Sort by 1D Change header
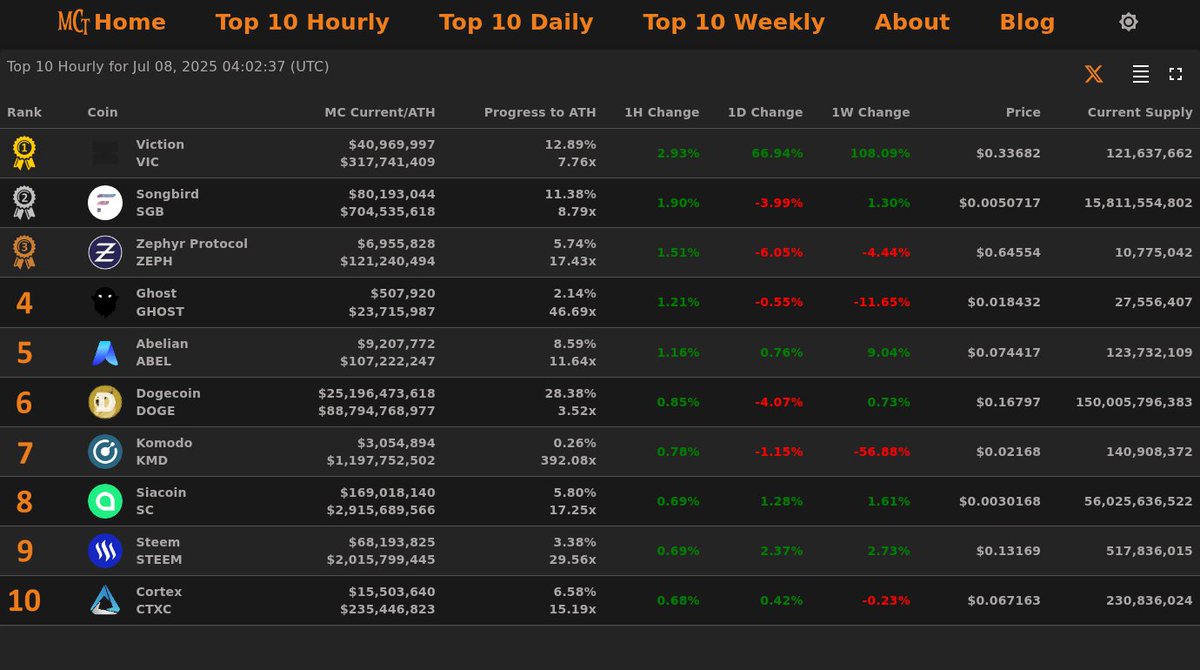This screenshot has width=1200, height=670. point(765,112)
